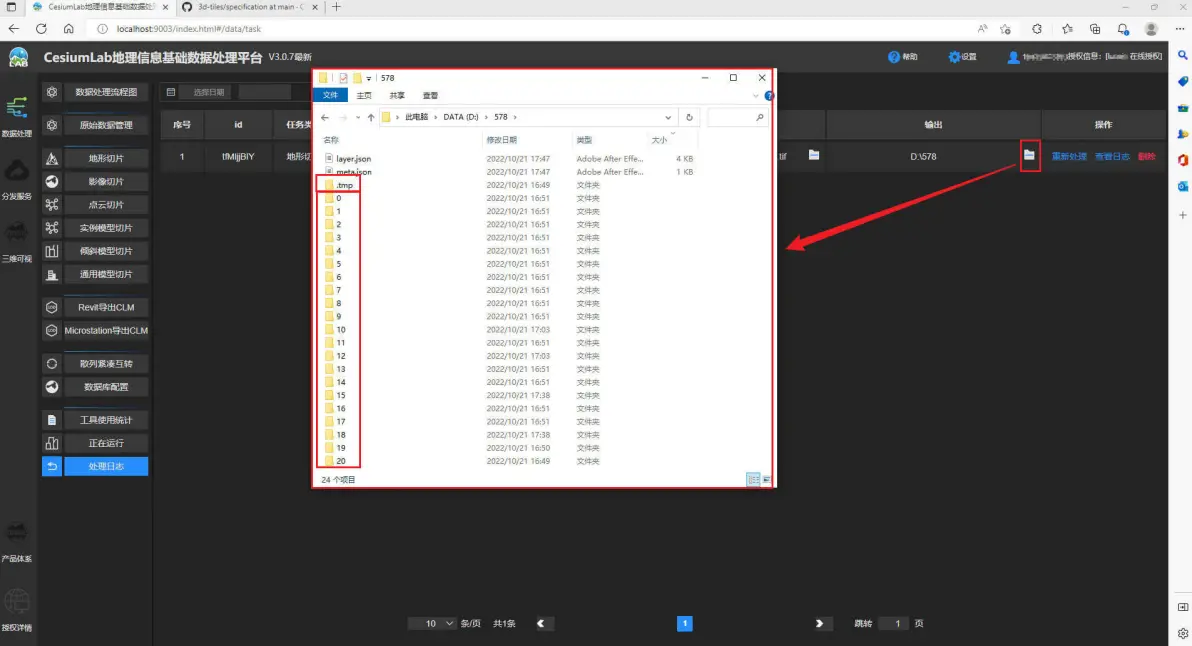The image size is (1192, 646).
Task: Expand the DATA (D:) breadcrumb chevron
Action: [486, 117]
